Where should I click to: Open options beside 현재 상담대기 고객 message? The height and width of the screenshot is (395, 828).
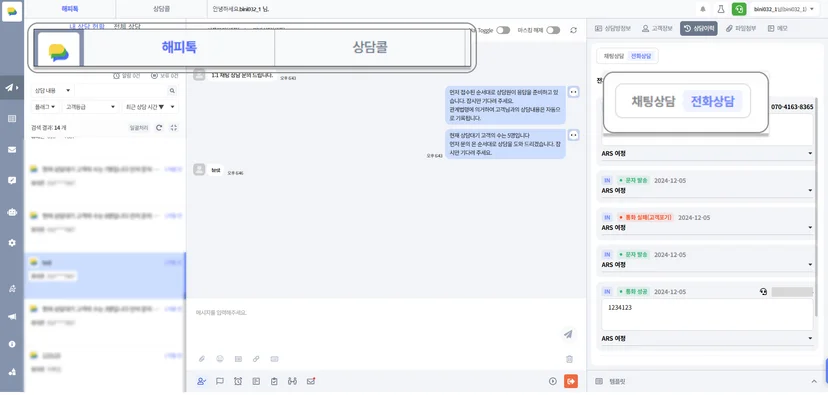pos(573,135)
